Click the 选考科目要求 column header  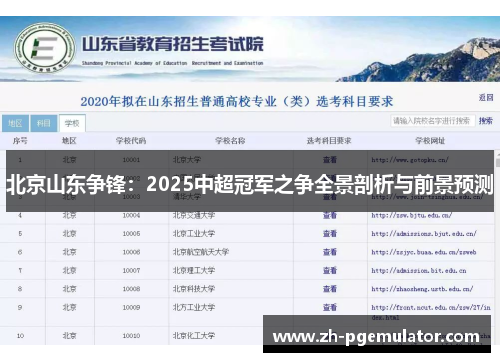click(x=329, y=141)
